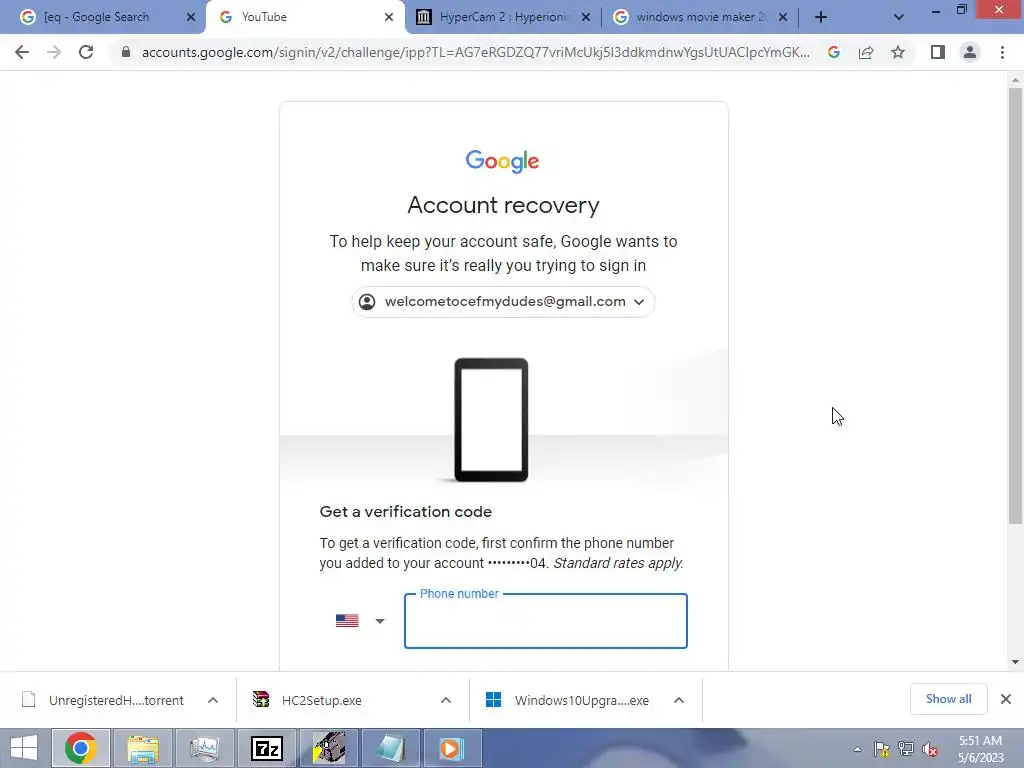Image resolution: width=1024 pixels, height=768 pixels.
Task: Close the [eq - Google Search tab
Action: [x=191, y=17]
